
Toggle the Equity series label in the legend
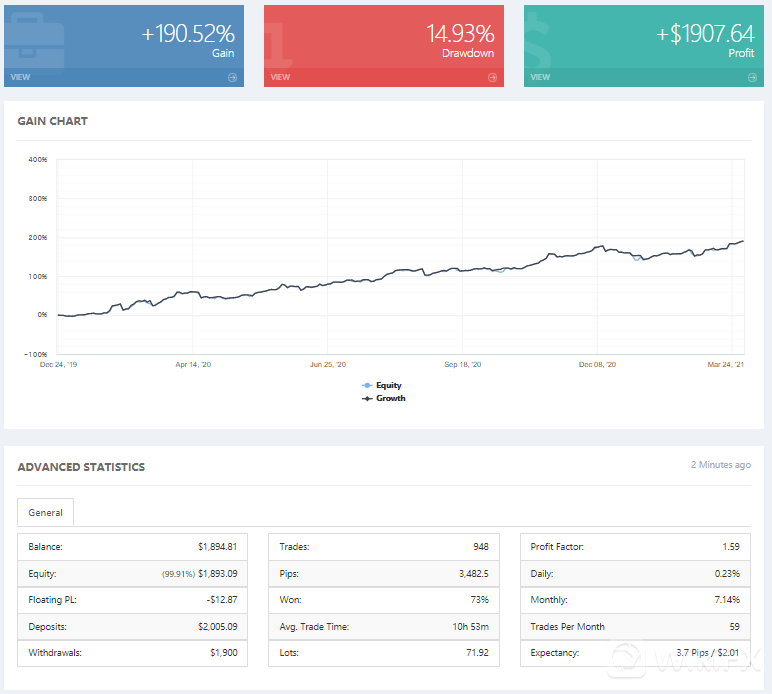pos(388,385)
